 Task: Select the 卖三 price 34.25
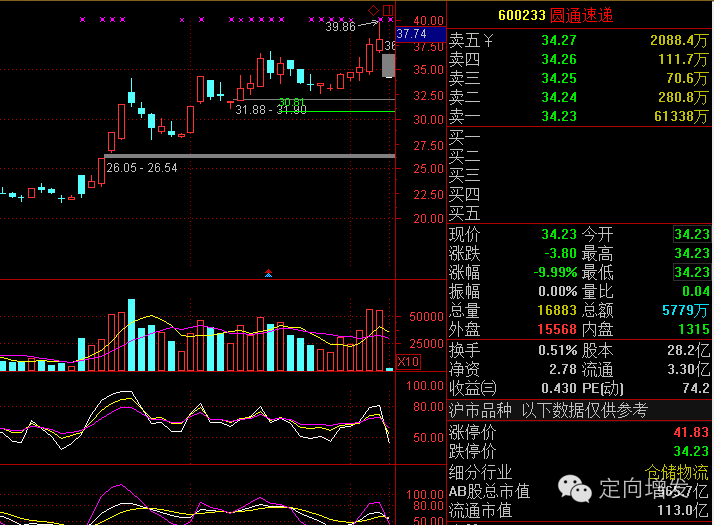pyautogui.click(x=559, y=79)
